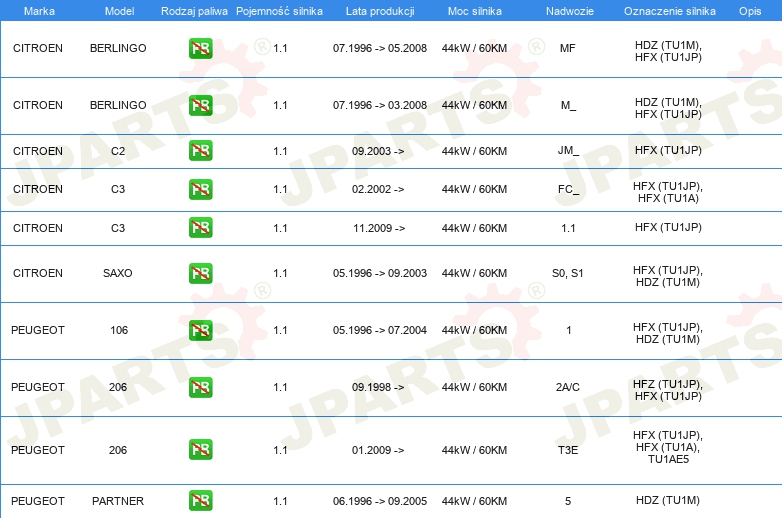Click fuel icon in Peugeot Partner row
The image size is (782, 518).
200,501
